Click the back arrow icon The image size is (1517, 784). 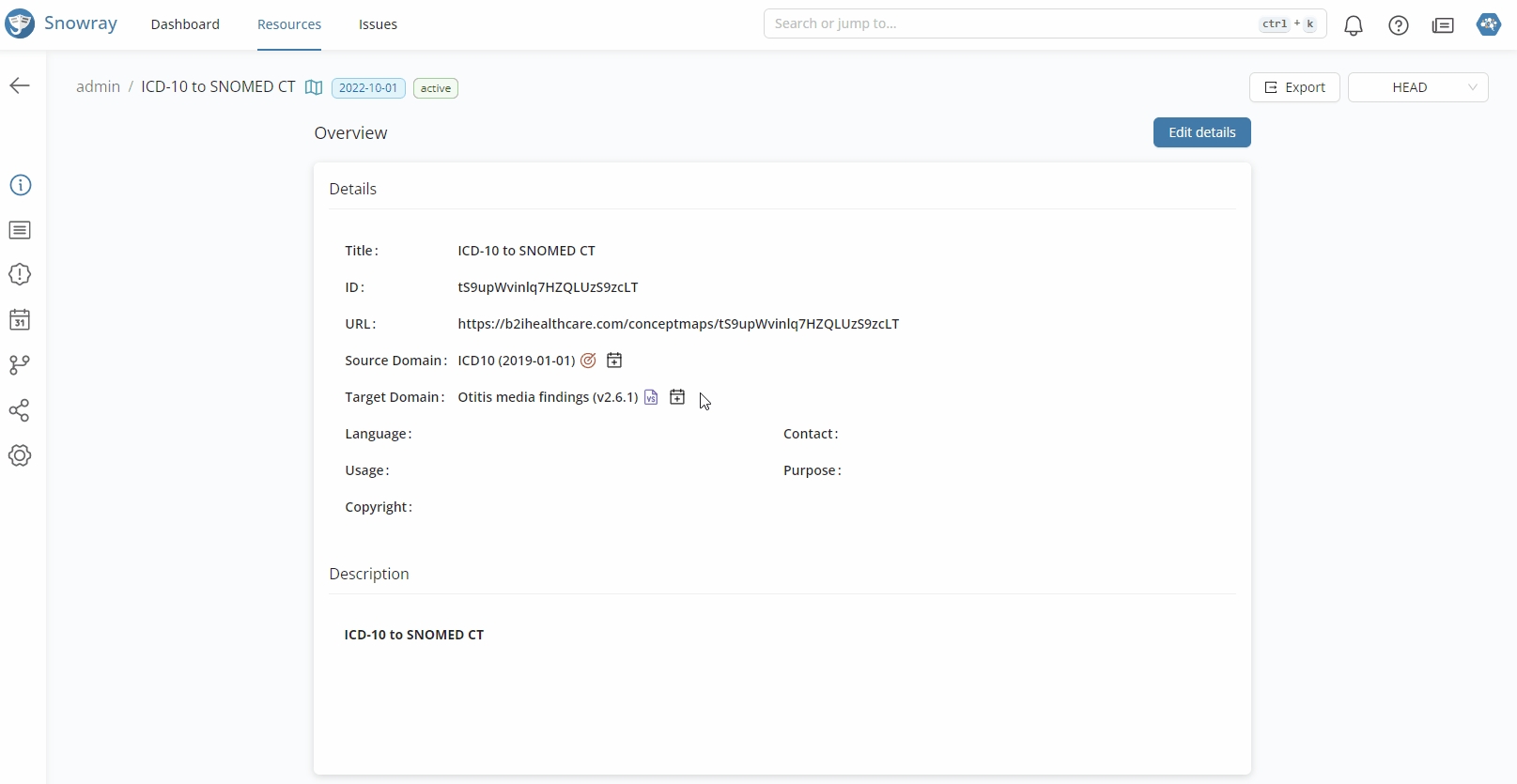20,86
